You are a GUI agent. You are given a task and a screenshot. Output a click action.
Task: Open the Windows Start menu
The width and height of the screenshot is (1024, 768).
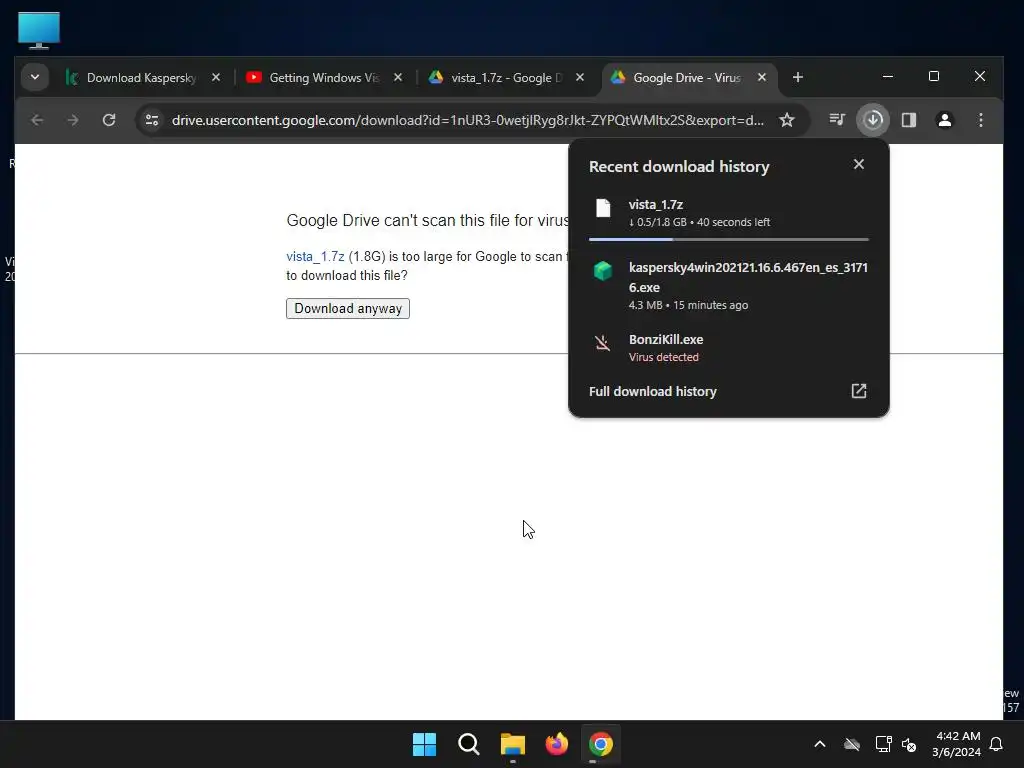tap(424, 744)
